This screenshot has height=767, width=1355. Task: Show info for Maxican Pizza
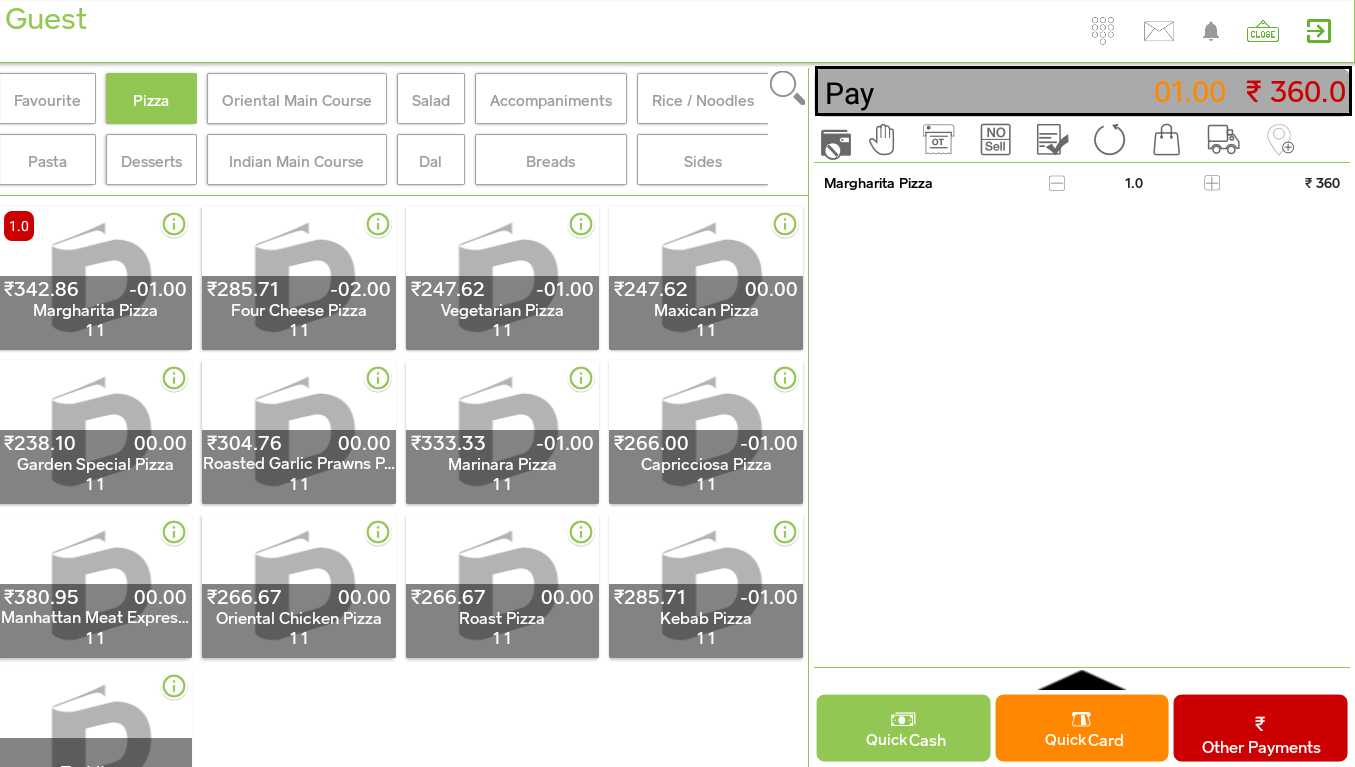pos(785,224)
